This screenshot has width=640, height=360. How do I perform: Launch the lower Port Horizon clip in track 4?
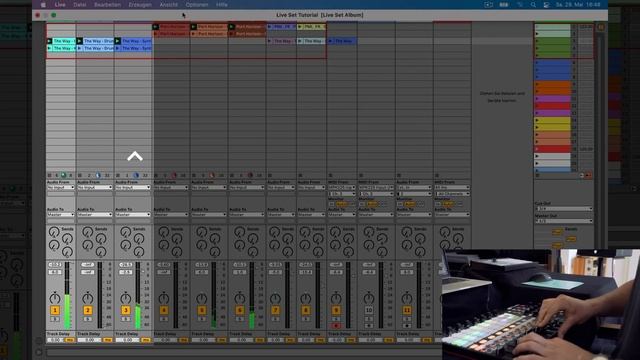click(156, 34)
